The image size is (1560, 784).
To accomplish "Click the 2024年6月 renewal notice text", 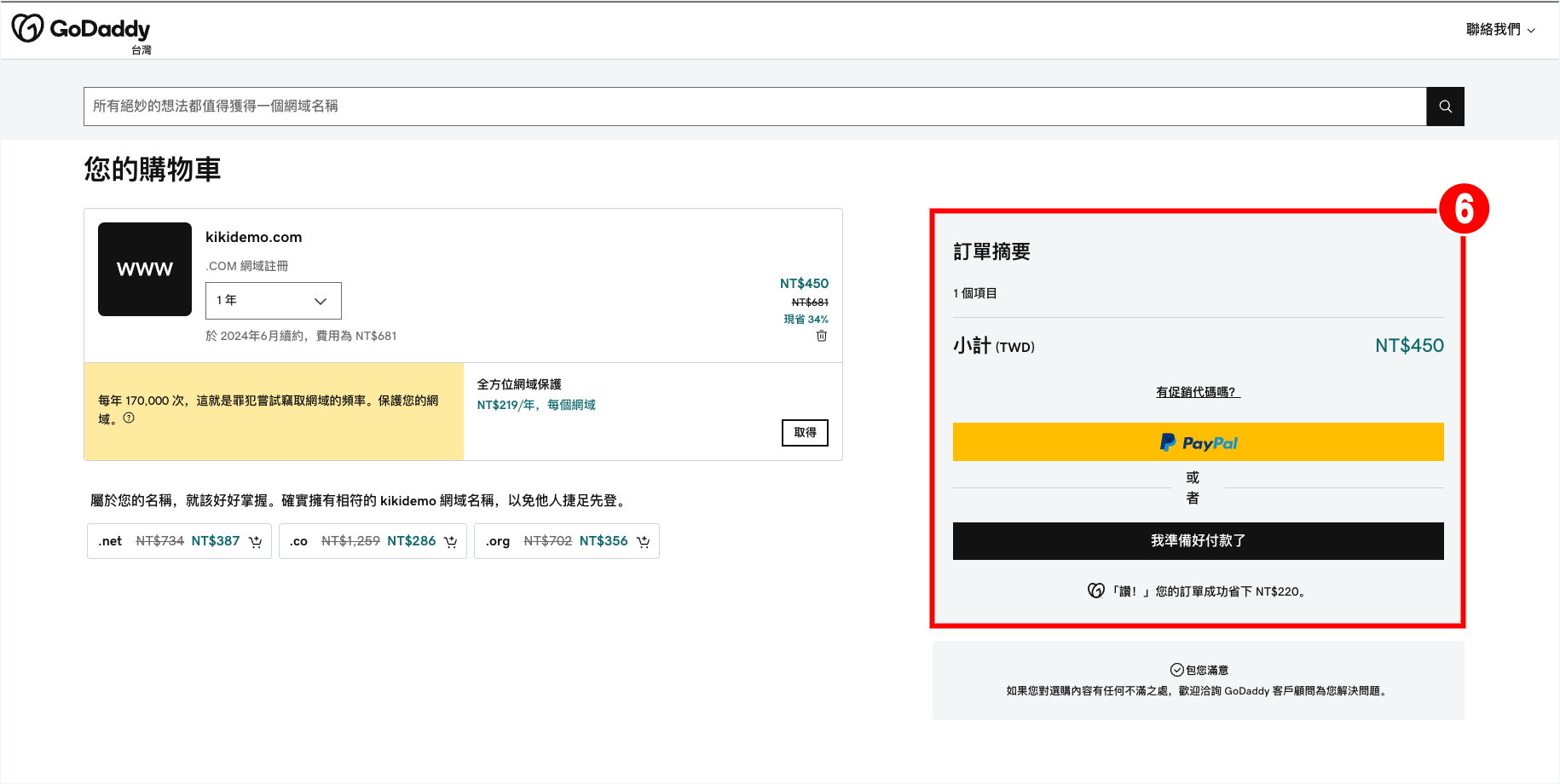I will coord(301,336).
